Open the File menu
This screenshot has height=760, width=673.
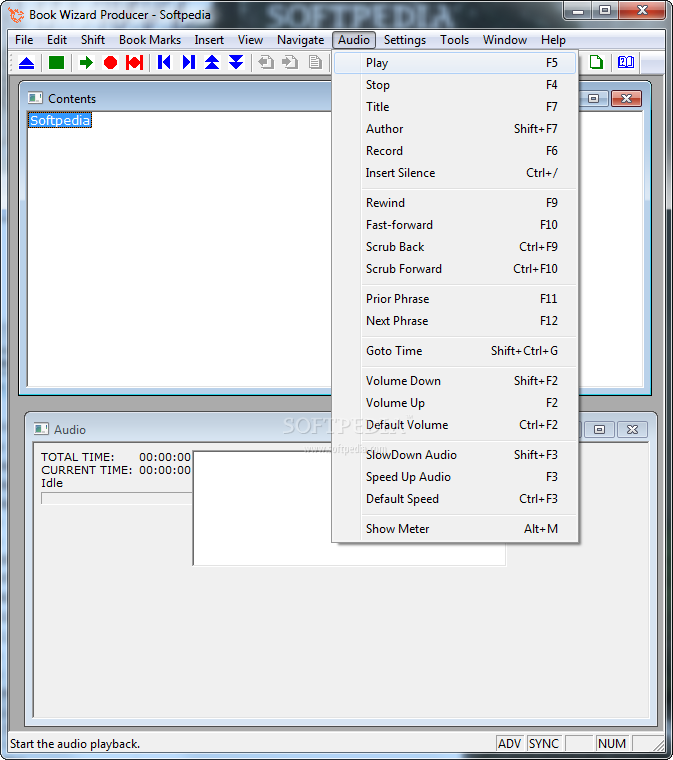(24, 40)
